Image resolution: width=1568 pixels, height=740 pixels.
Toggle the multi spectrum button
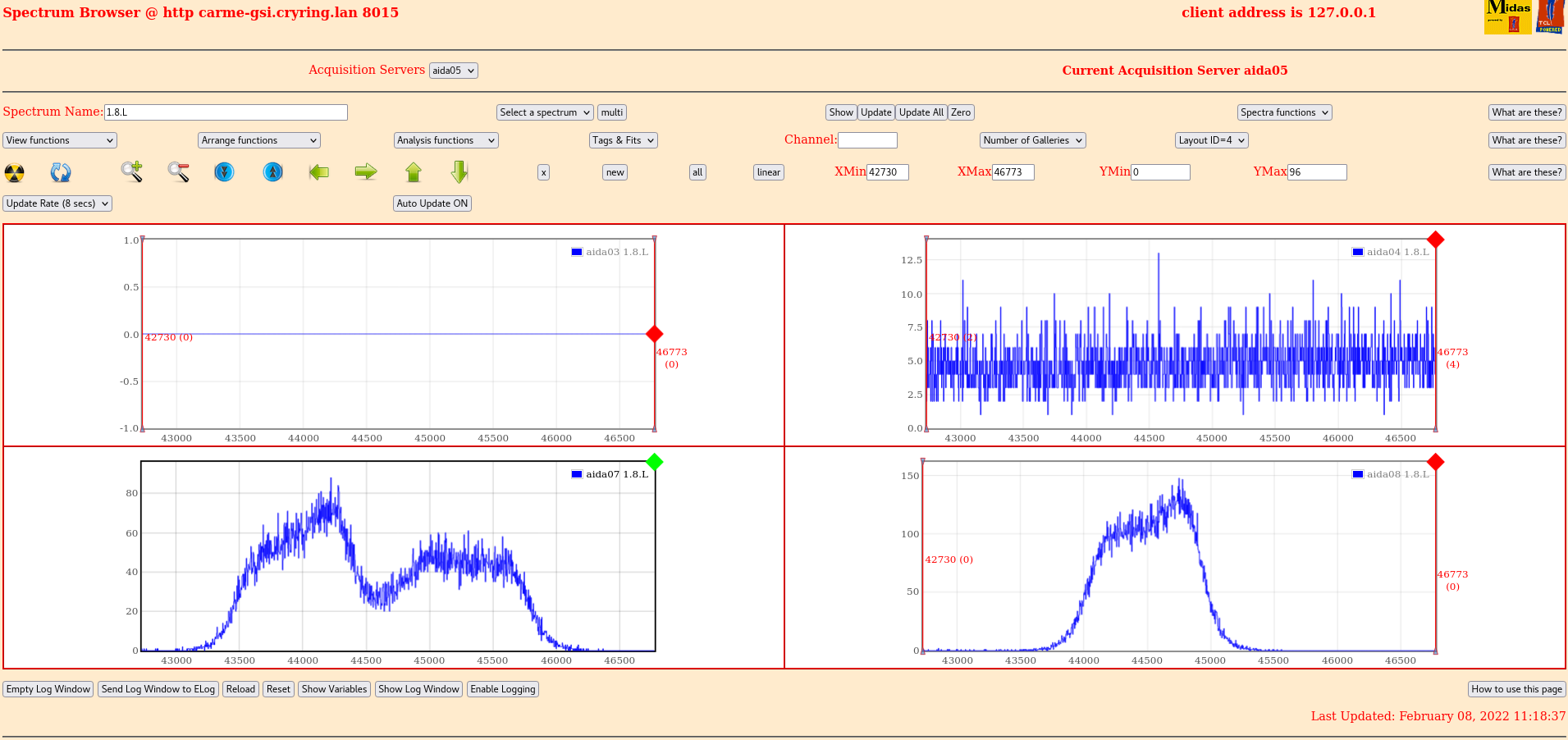(612, 112)
